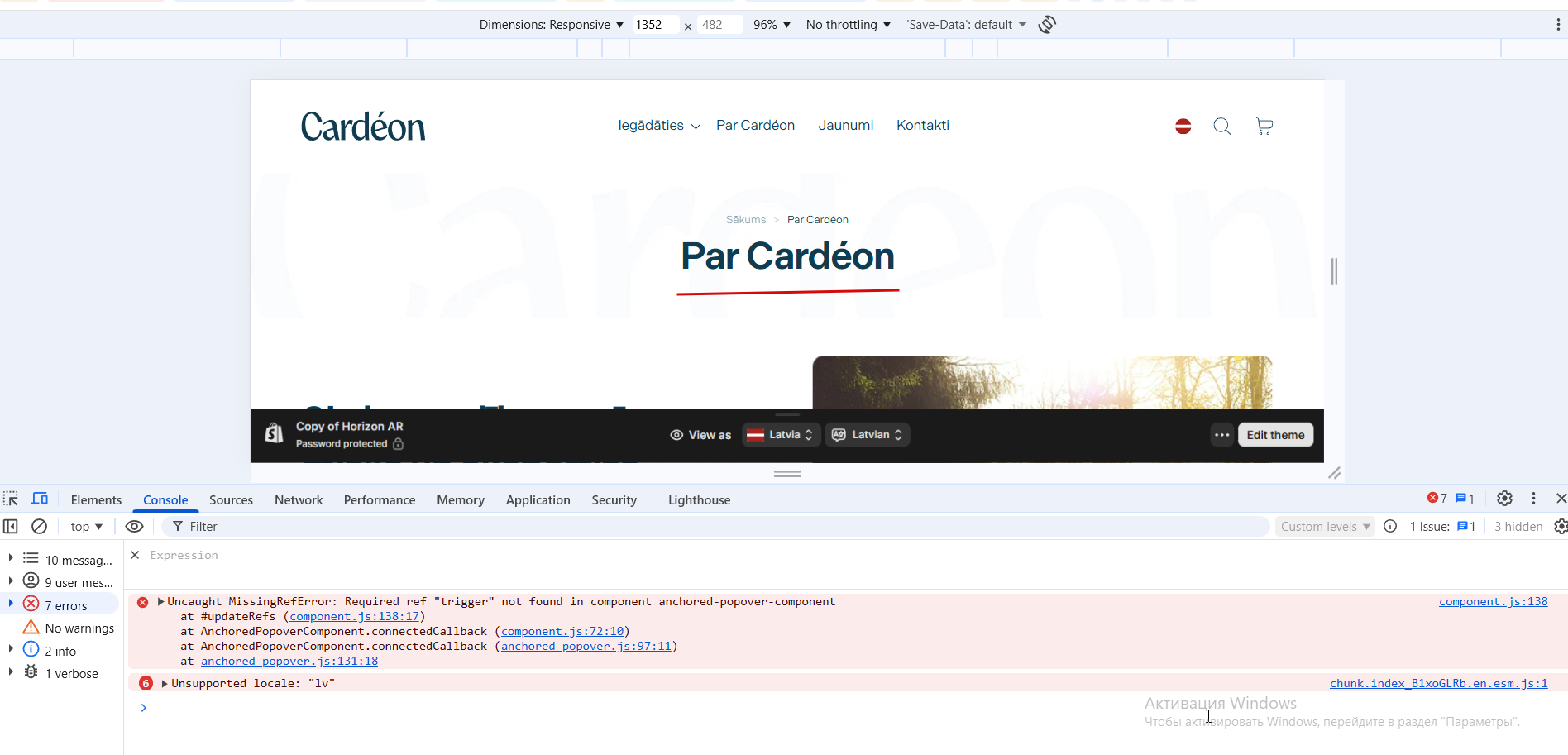
Task: Click the Cardéon logo
Action: coord(363,127)
